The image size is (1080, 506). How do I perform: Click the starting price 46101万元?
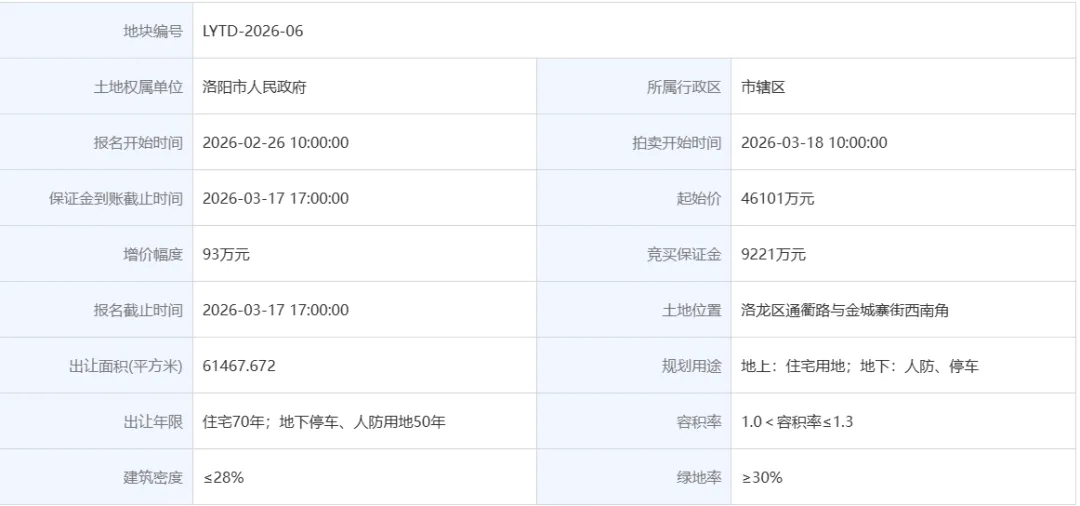778,199
